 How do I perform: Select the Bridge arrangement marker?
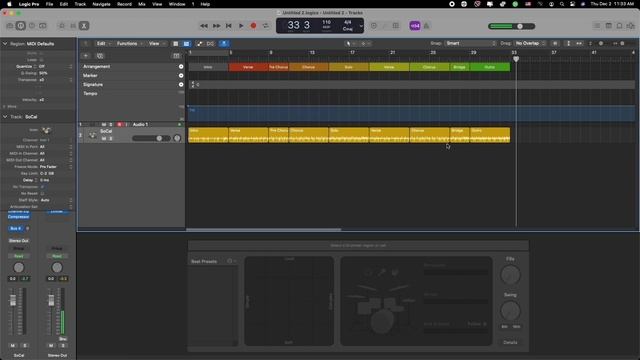[x=460, y=67]
